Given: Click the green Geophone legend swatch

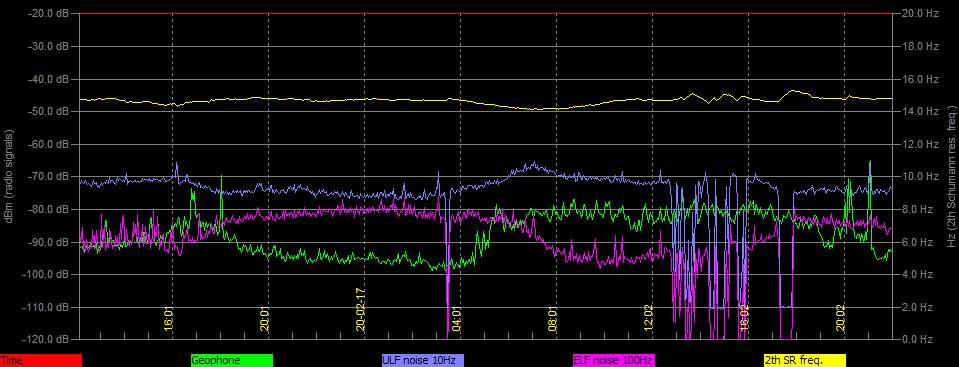Looking at the screenshot, I should (232, 361).
